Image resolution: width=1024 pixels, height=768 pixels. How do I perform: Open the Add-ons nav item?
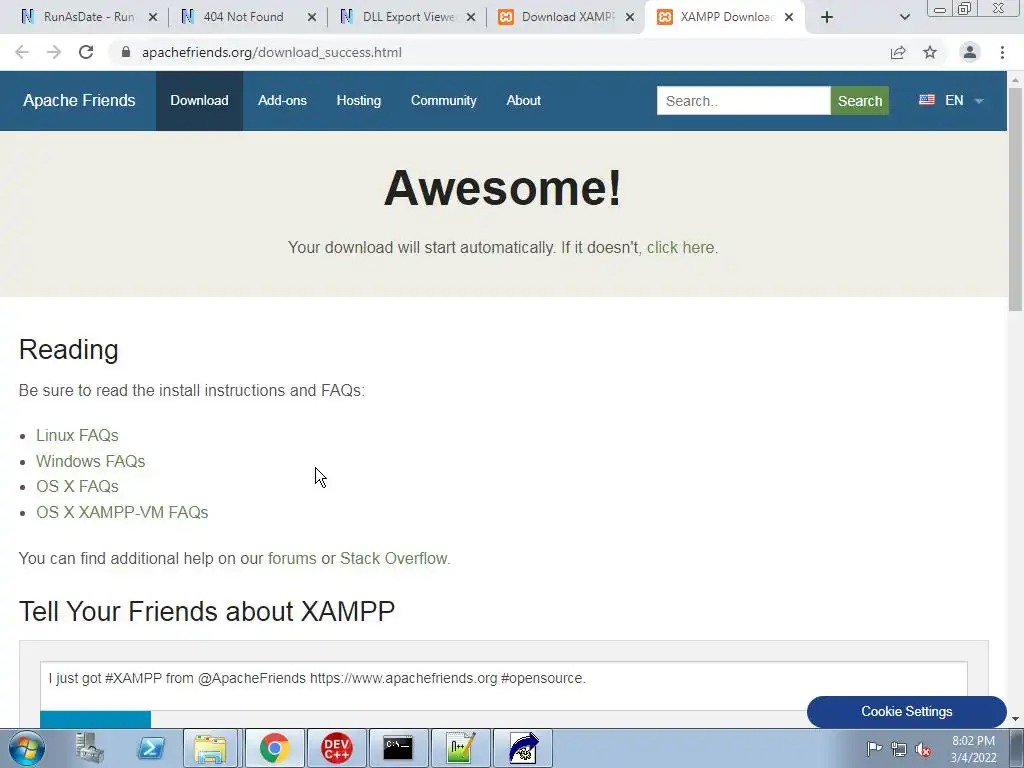pos(282,101)
